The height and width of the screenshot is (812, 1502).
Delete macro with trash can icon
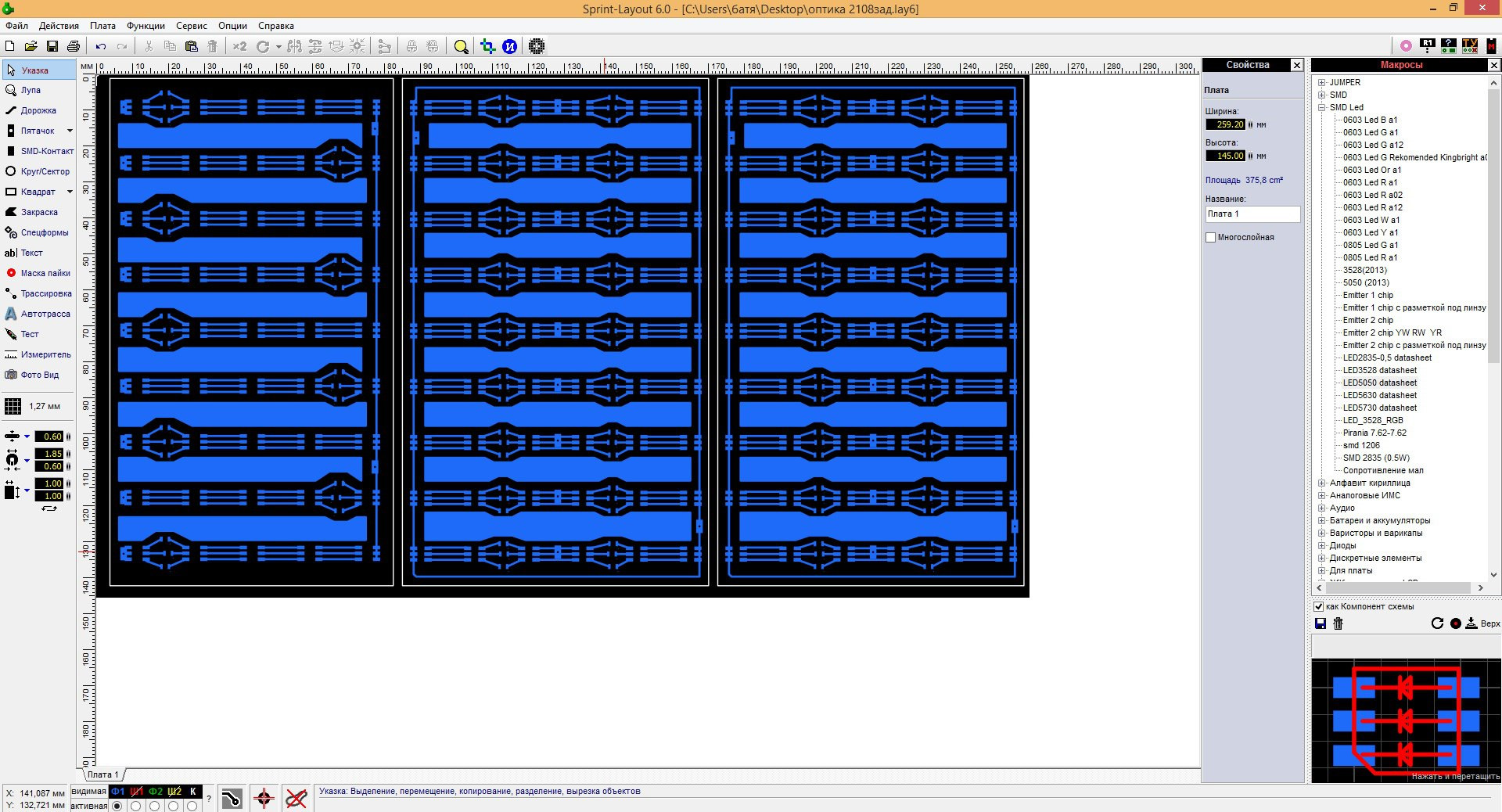[1338, 623]
